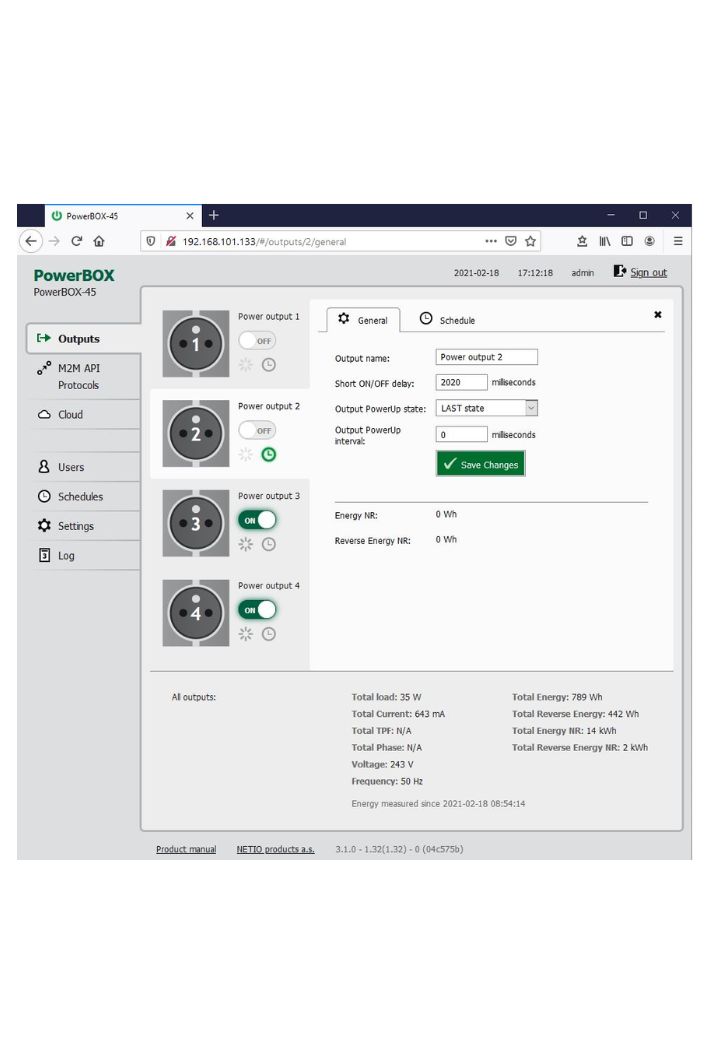The height and width of the screenshot is (1063, 709).
Task: Close the output settings panel with the X
Action: click(657, 314)
